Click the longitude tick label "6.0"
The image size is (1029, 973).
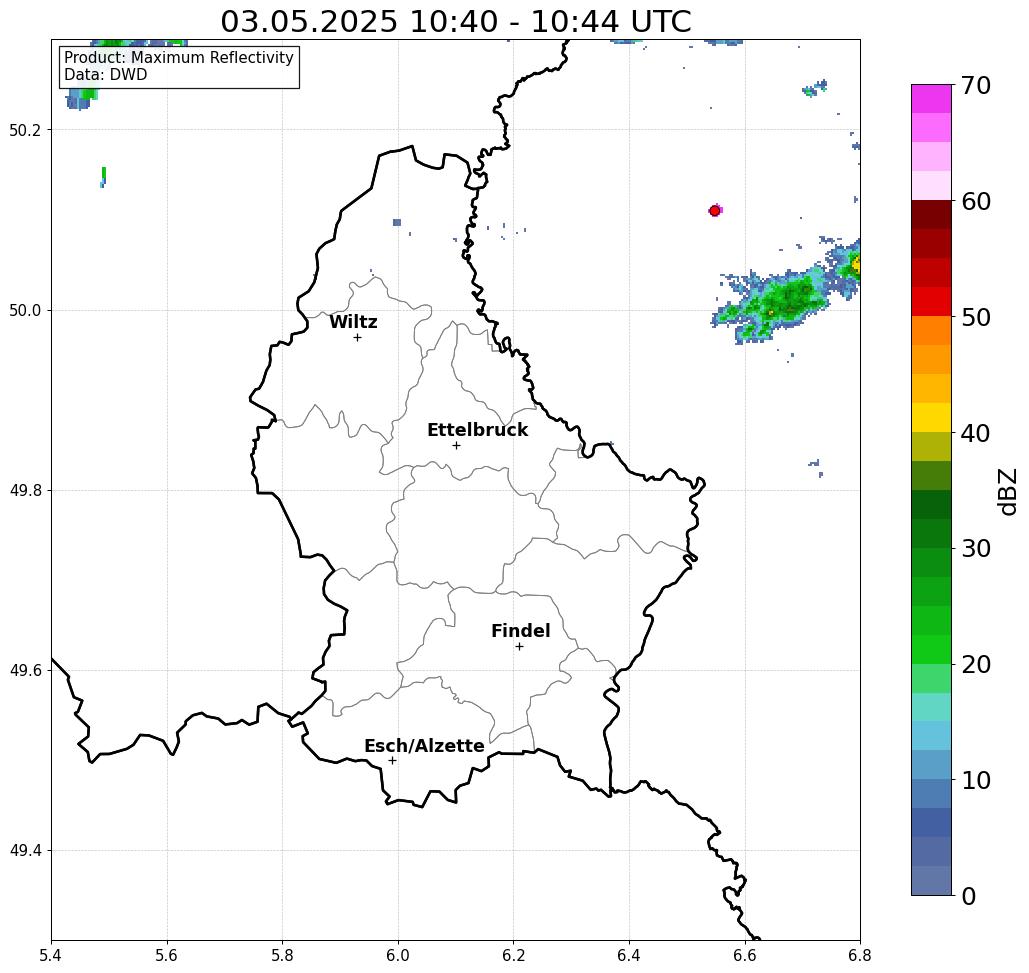(x=398, y=955)
